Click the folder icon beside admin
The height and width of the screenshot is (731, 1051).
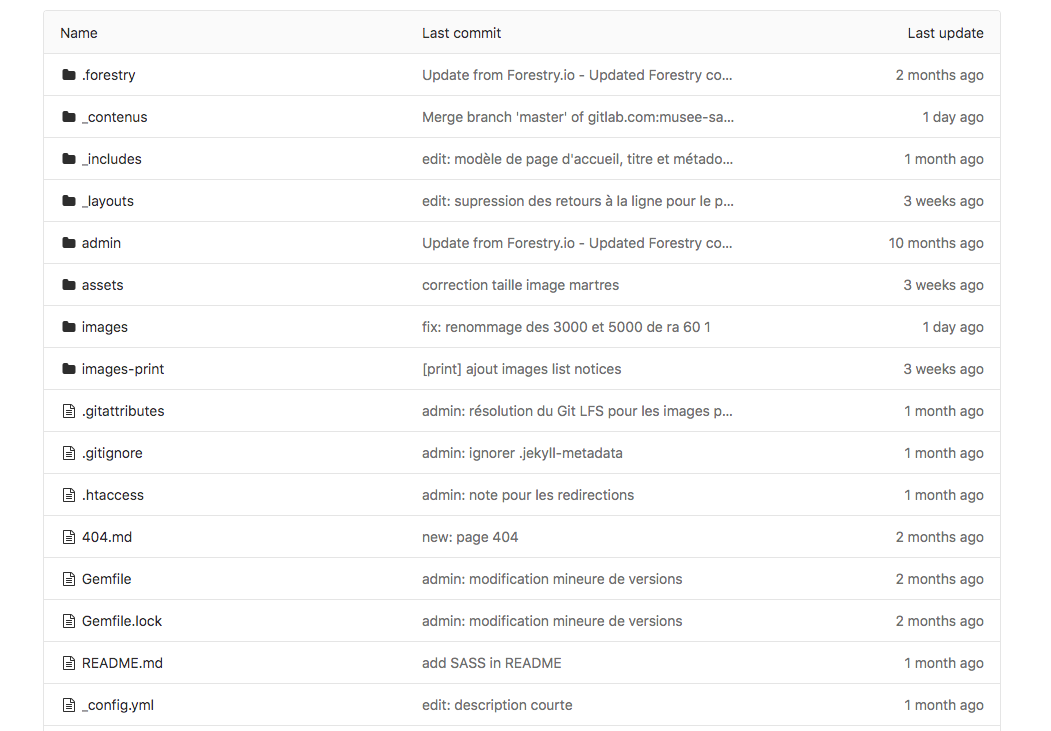point(69,243)
